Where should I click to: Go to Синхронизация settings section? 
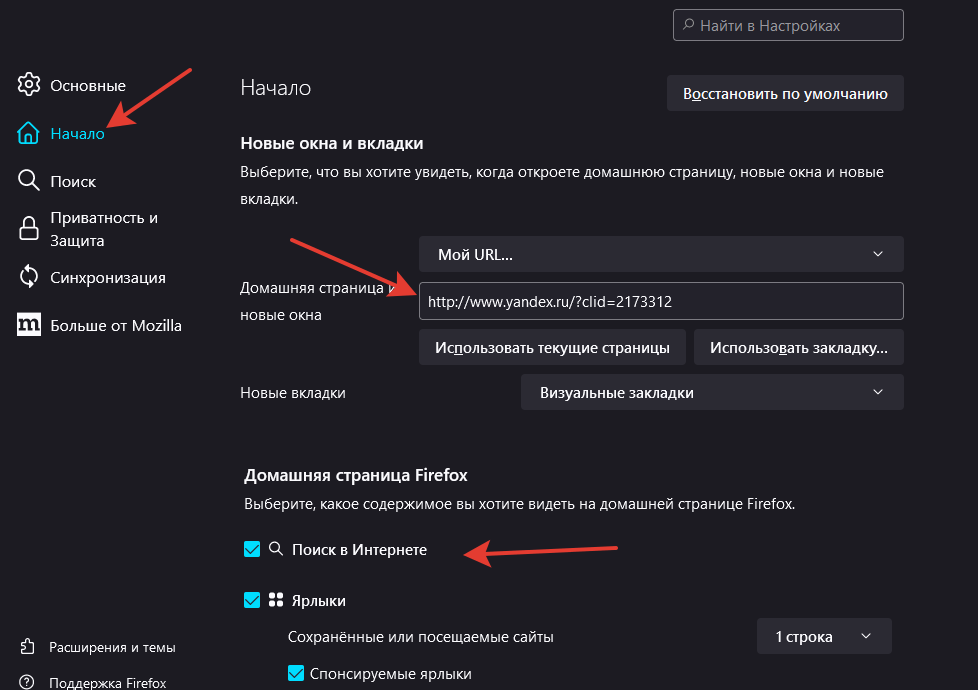pos(110,277)
